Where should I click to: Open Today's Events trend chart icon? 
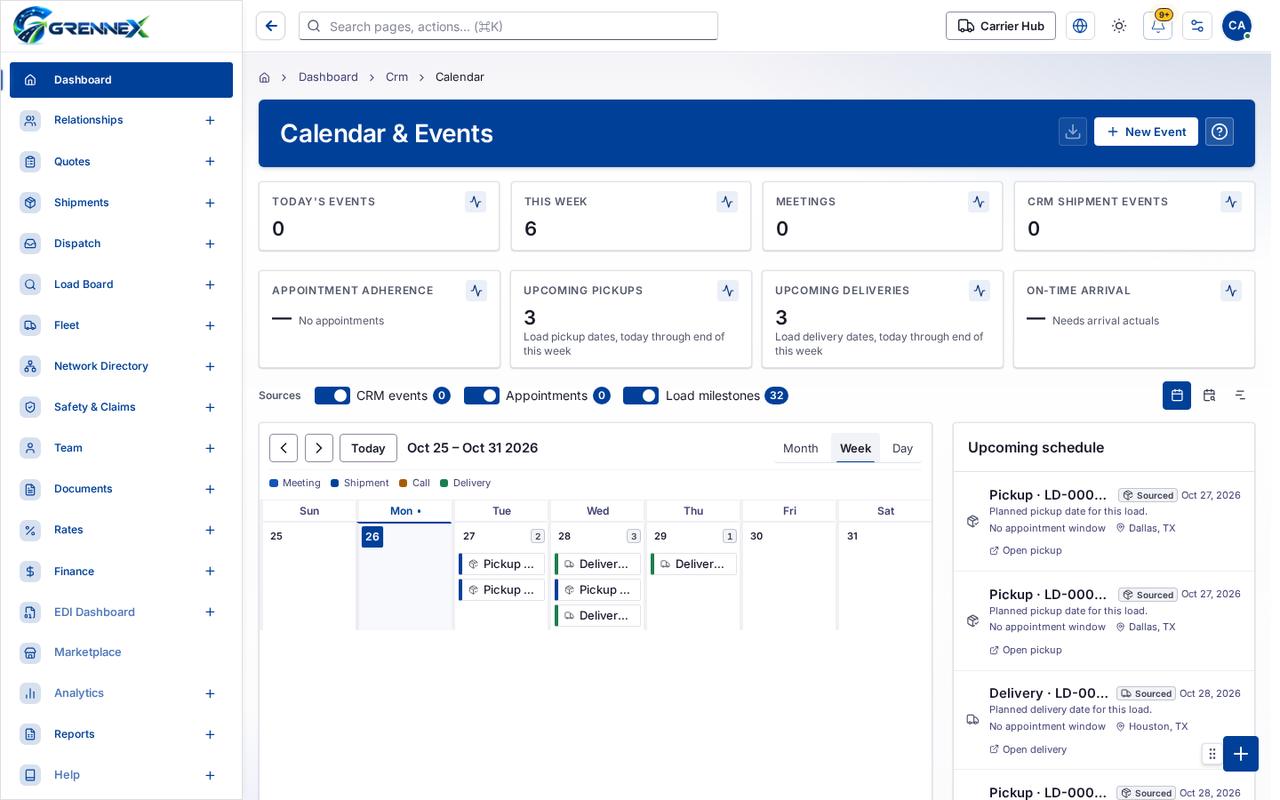click(x=476, y=202)
